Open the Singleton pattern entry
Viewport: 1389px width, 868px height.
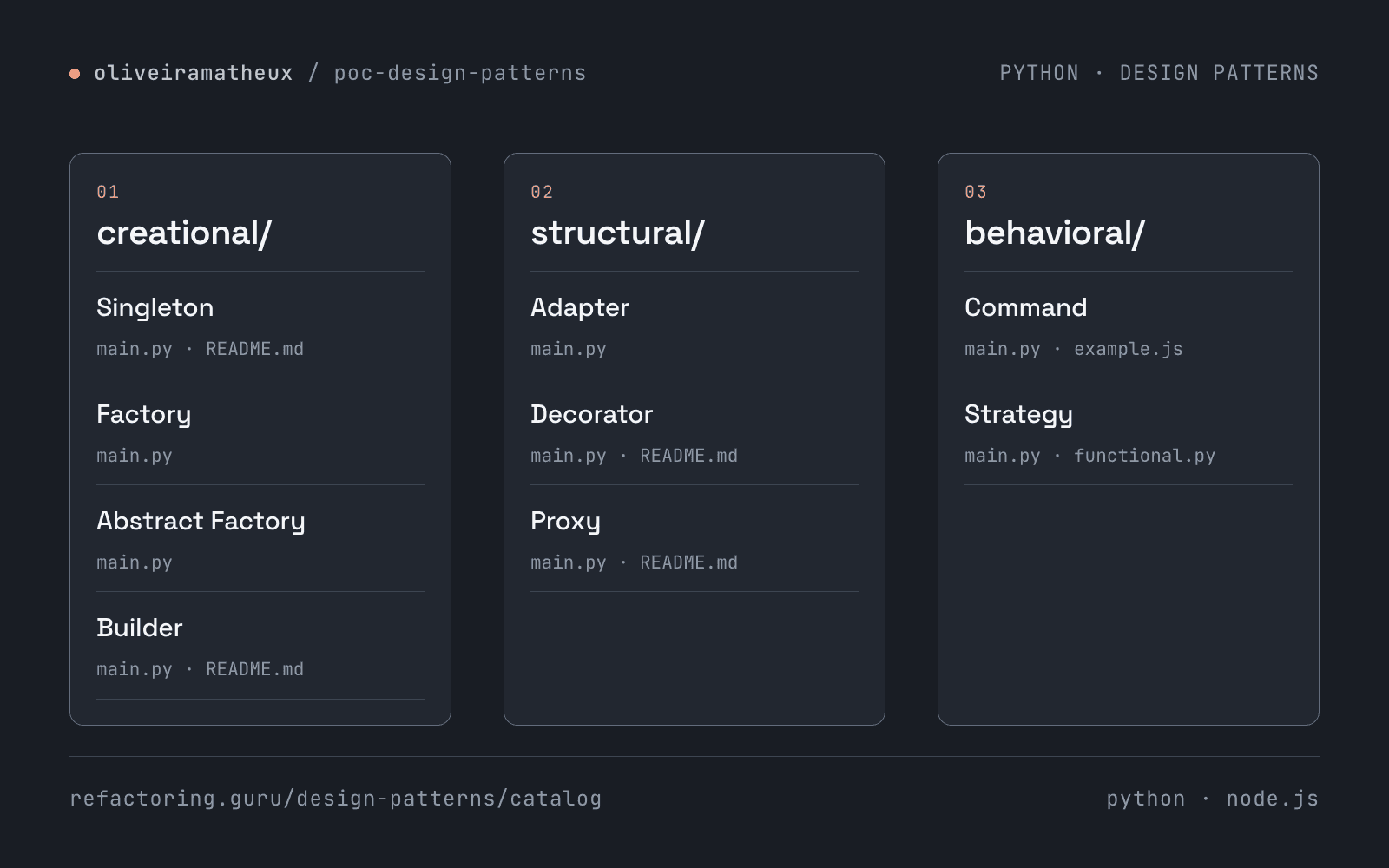tap(155, 307)
